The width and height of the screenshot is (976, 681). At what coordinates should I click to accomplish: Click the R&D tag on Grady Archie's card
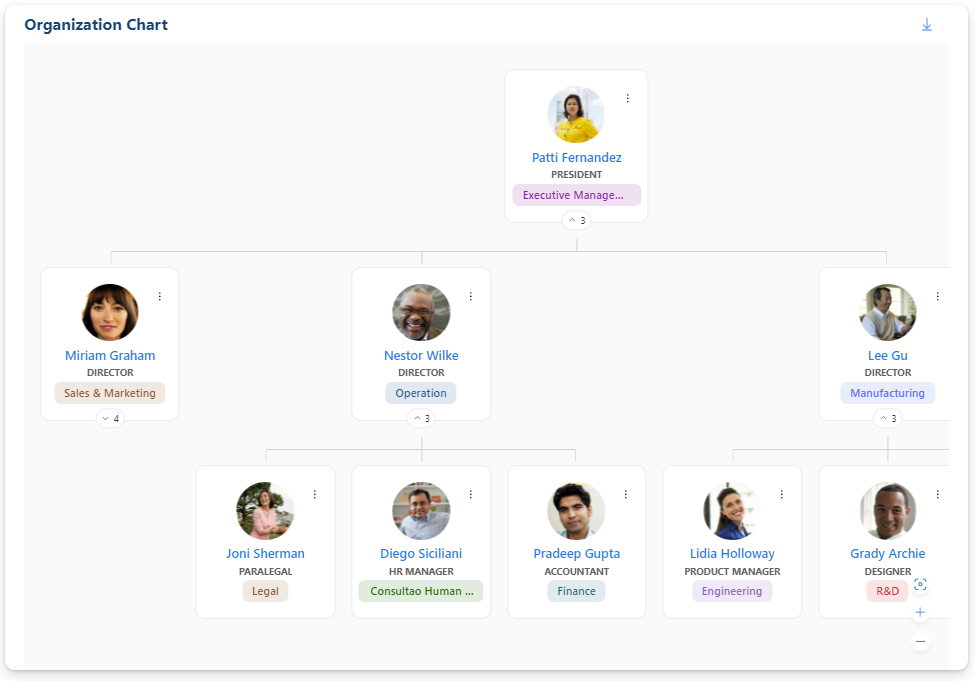point(887,591)
